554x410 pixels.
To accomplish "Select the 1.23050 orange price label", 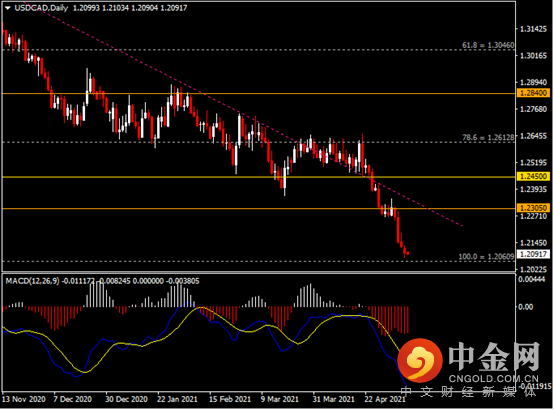I will (533, 208).
